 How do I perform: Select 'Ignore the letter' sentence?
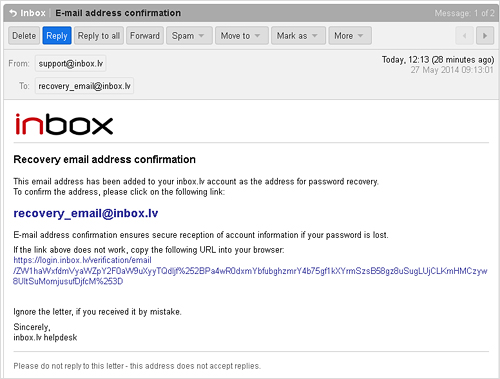click(97, 312)
